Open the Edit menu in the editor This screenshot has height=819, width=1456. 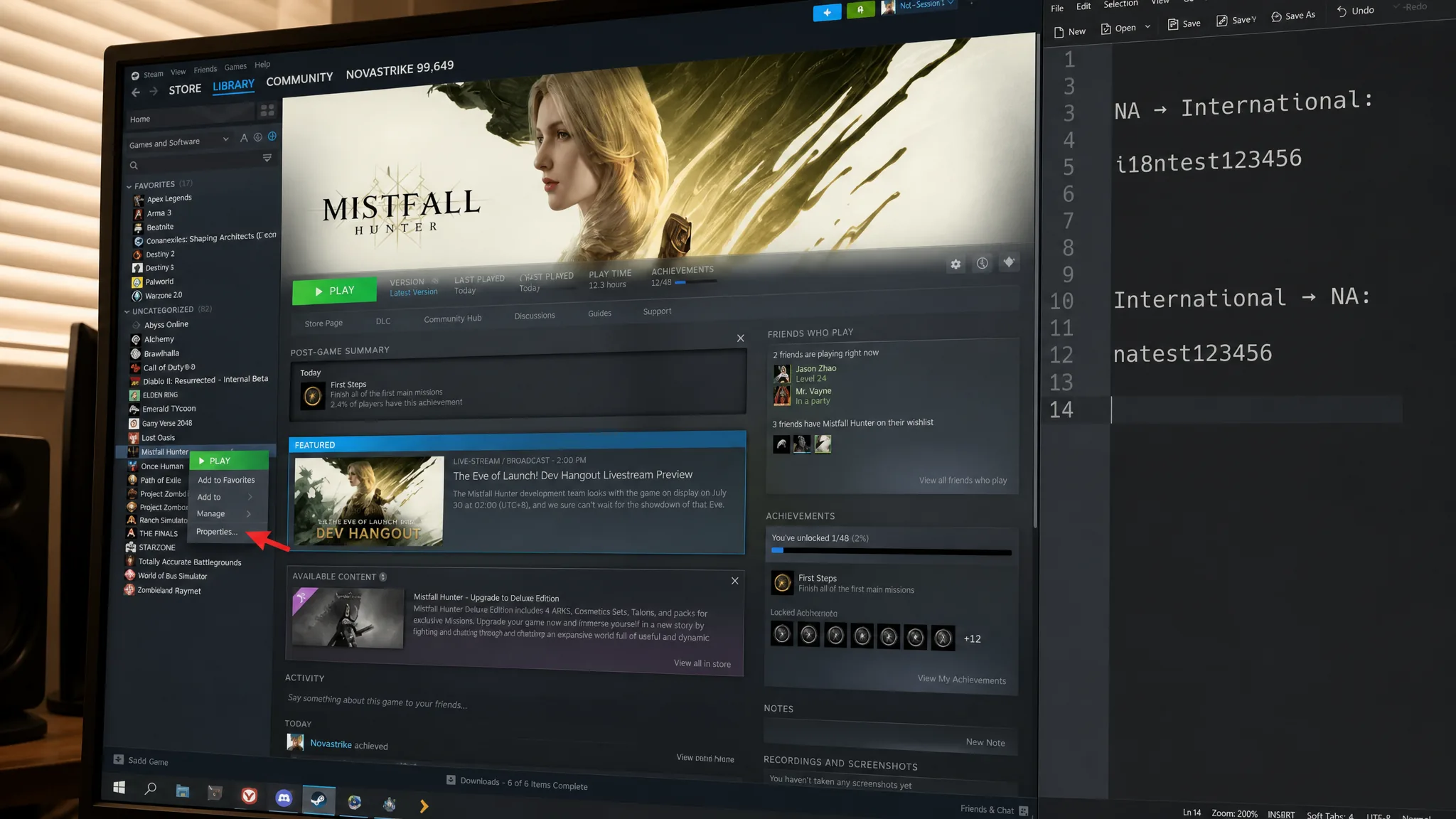point(1083,6)
